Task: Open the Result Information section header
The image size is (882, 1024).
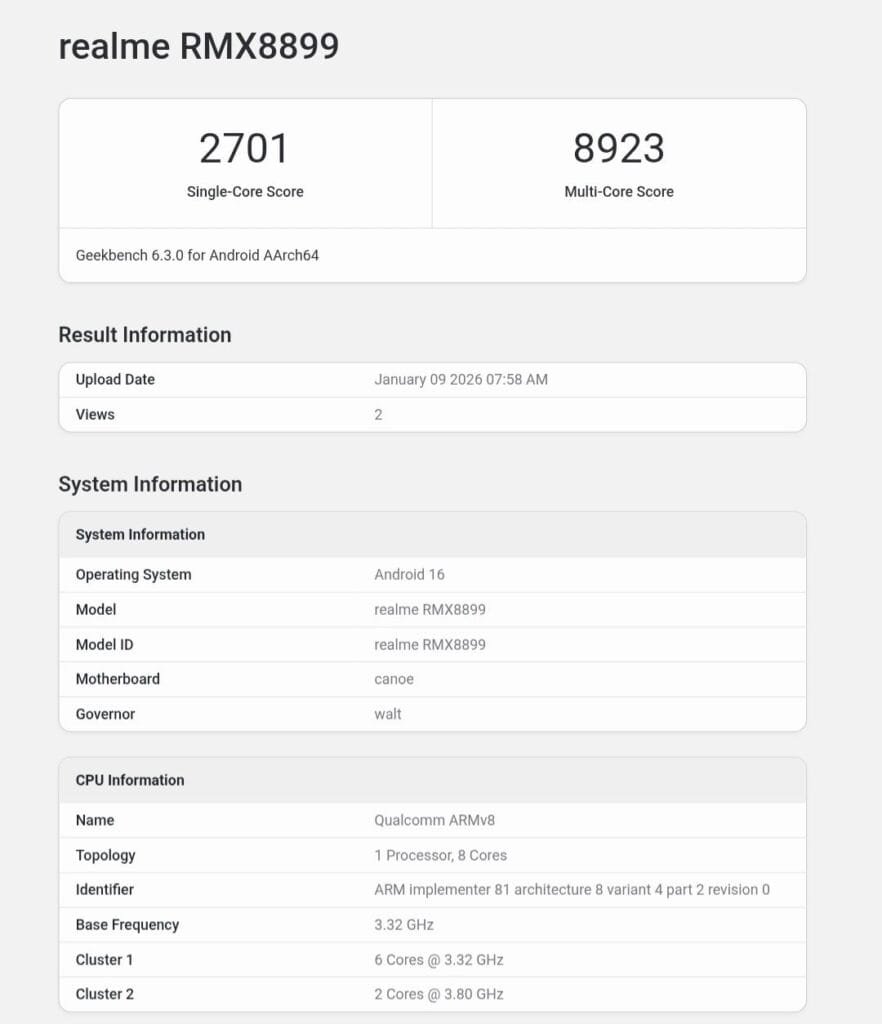Action: click(143, 335)
